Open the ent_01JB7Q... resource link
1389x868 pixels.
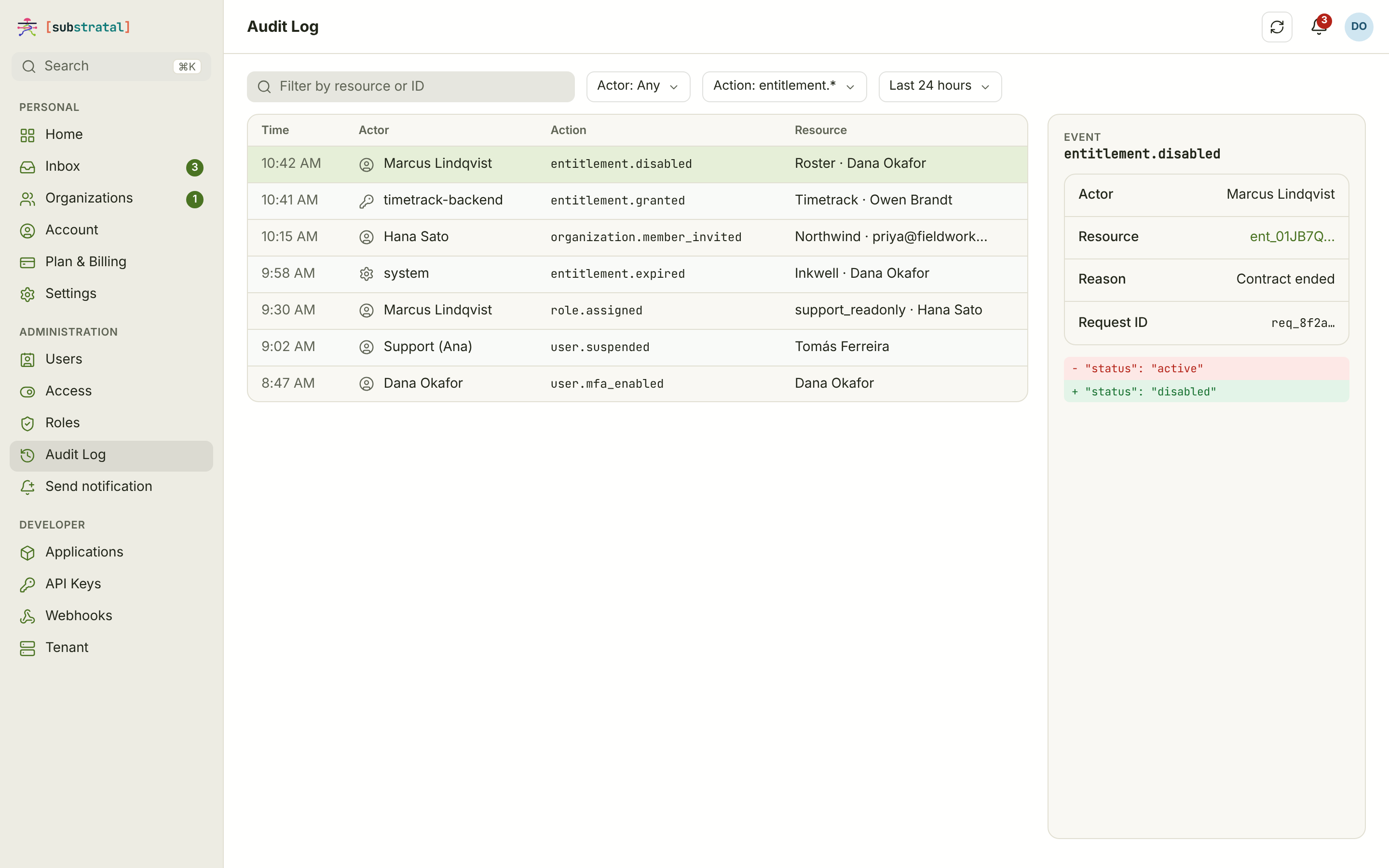click(1292, 236)
